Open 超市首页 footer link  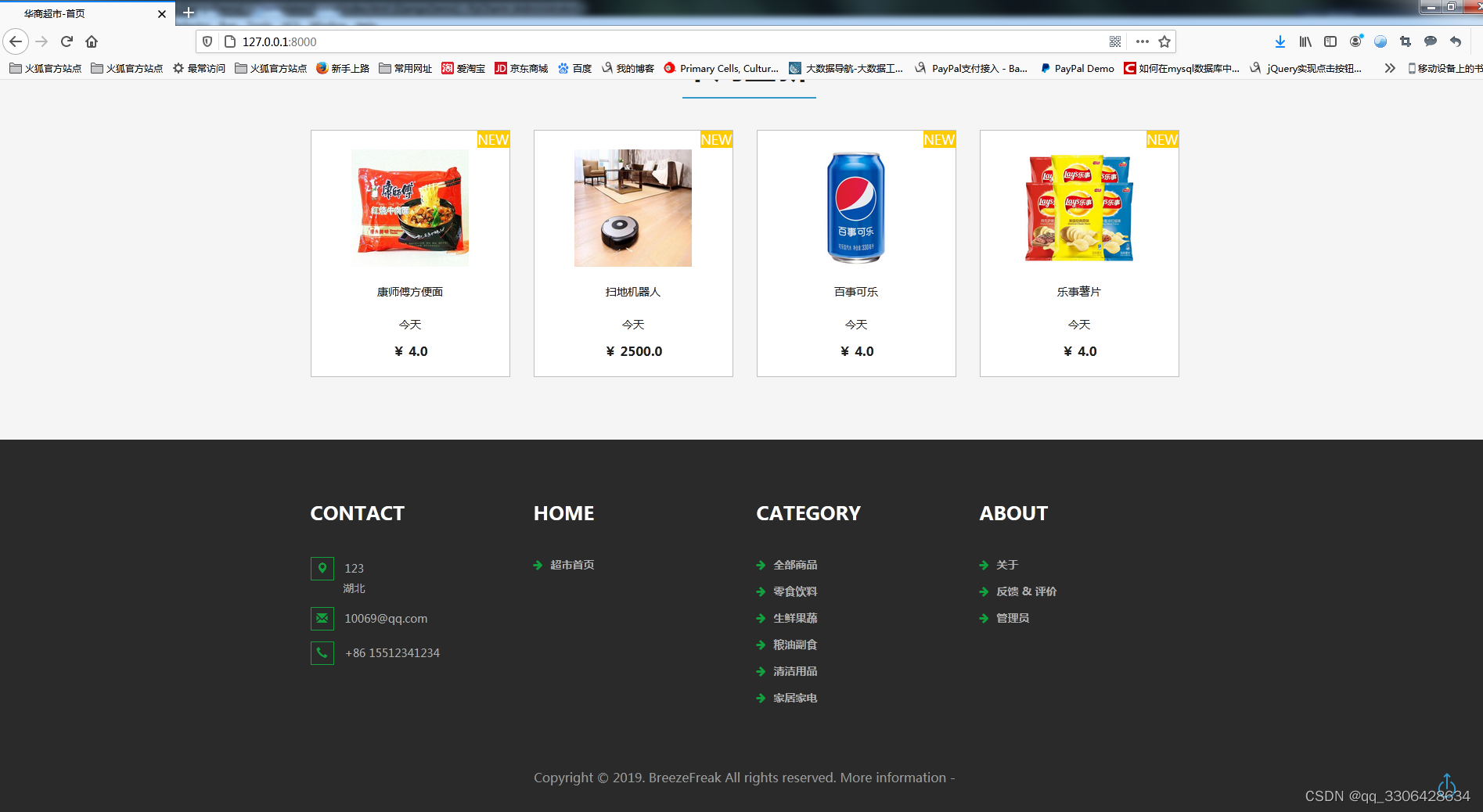coord(572,565)
